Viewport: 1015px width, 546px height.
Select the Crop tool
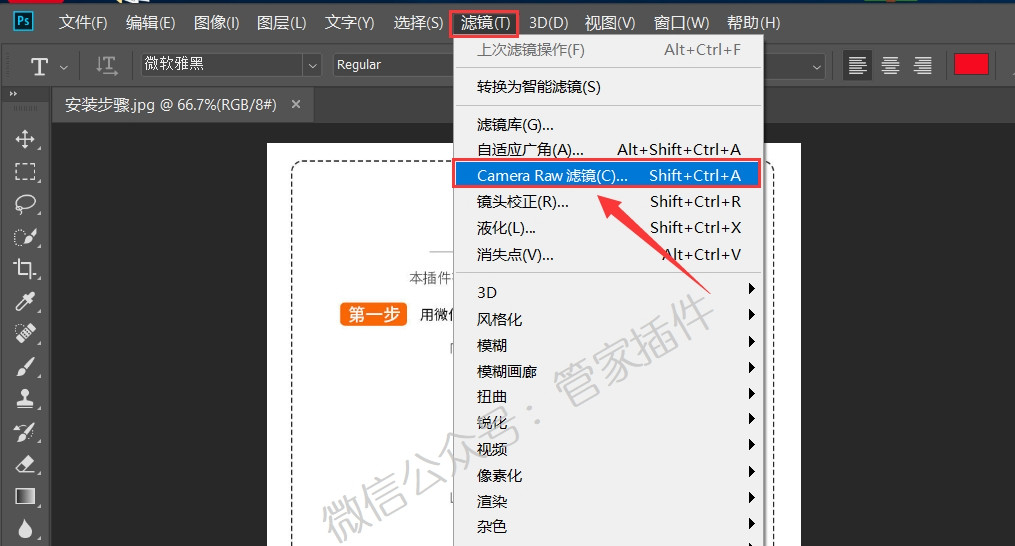25,269
